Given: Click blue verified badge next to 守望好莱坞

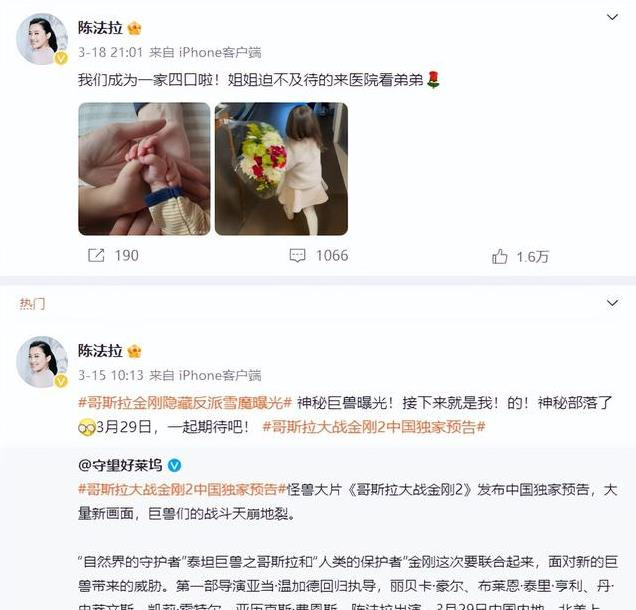Looking at the screenshot, I should point(174,465).
